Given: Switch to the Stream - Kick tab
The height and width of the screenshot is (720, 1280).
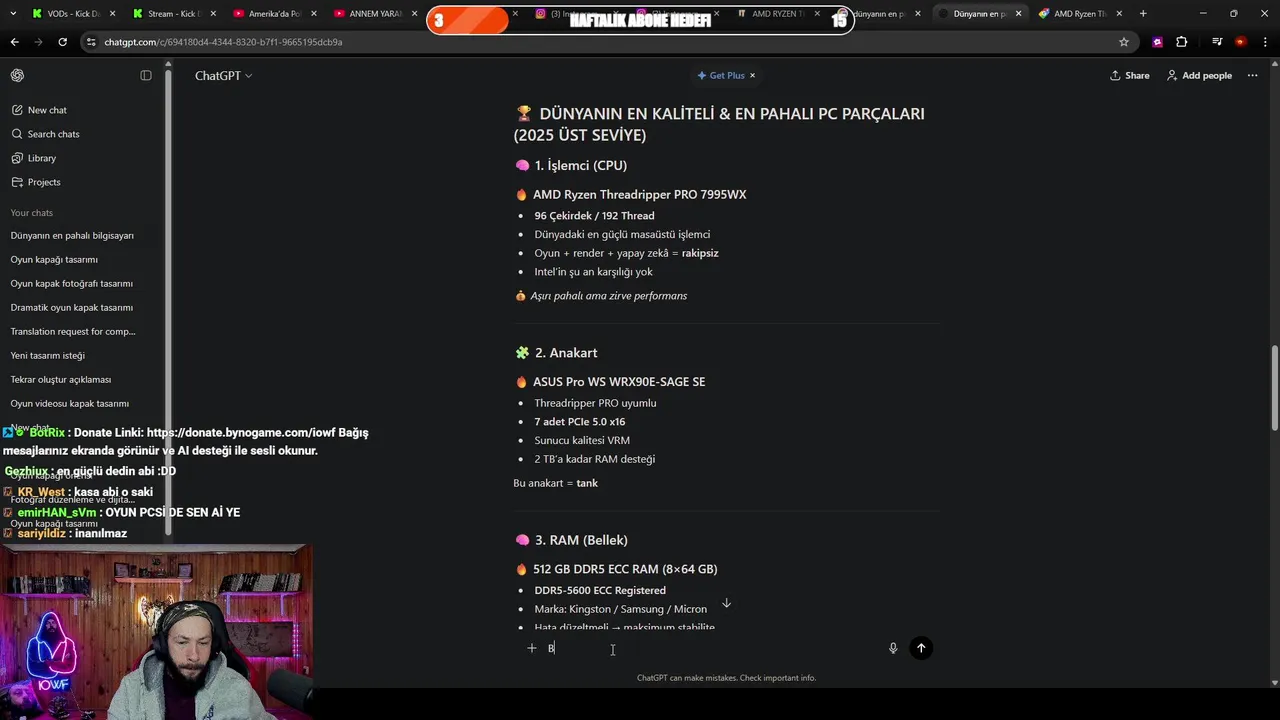Looking at the screenshot, I should pyautogui.click(x=172, y=14).
